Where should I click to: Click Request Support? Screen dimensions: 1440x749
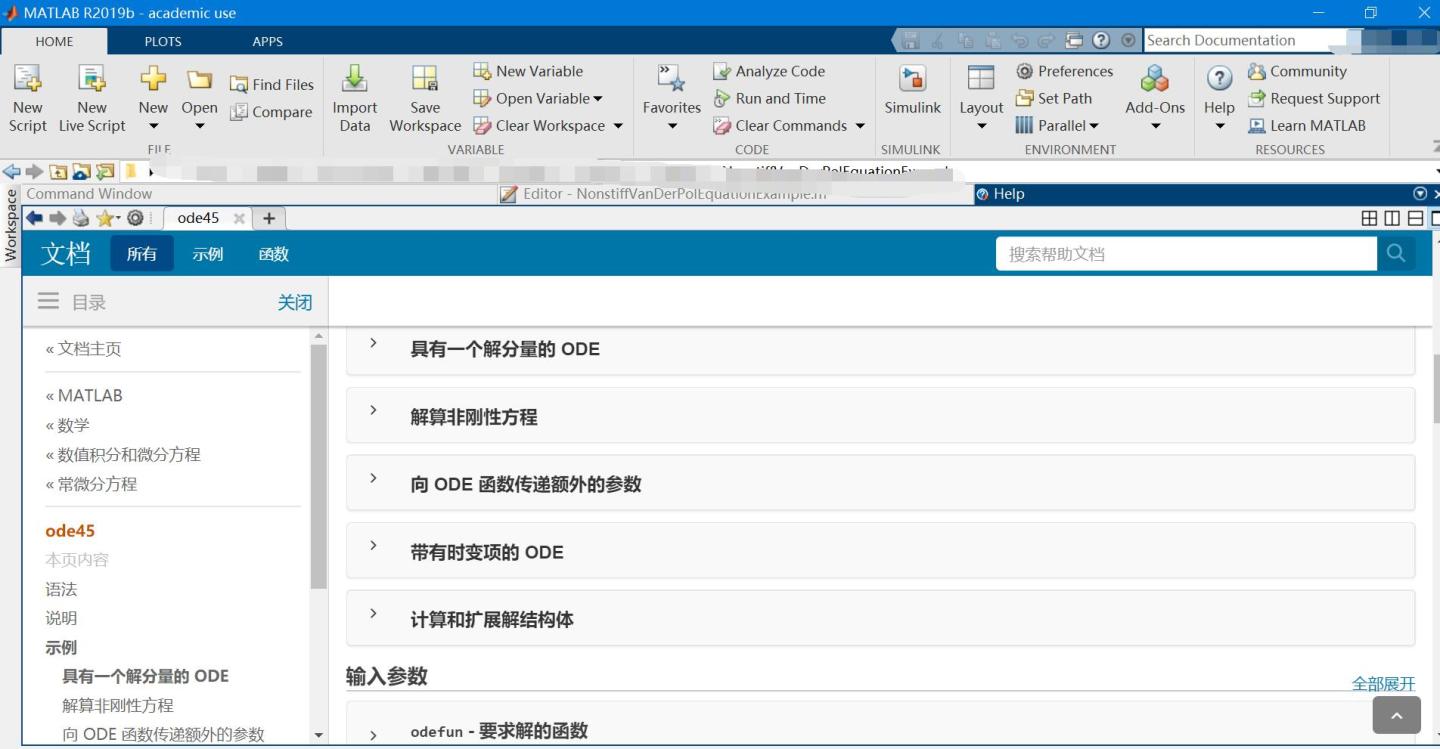(x=1313, y=98)
